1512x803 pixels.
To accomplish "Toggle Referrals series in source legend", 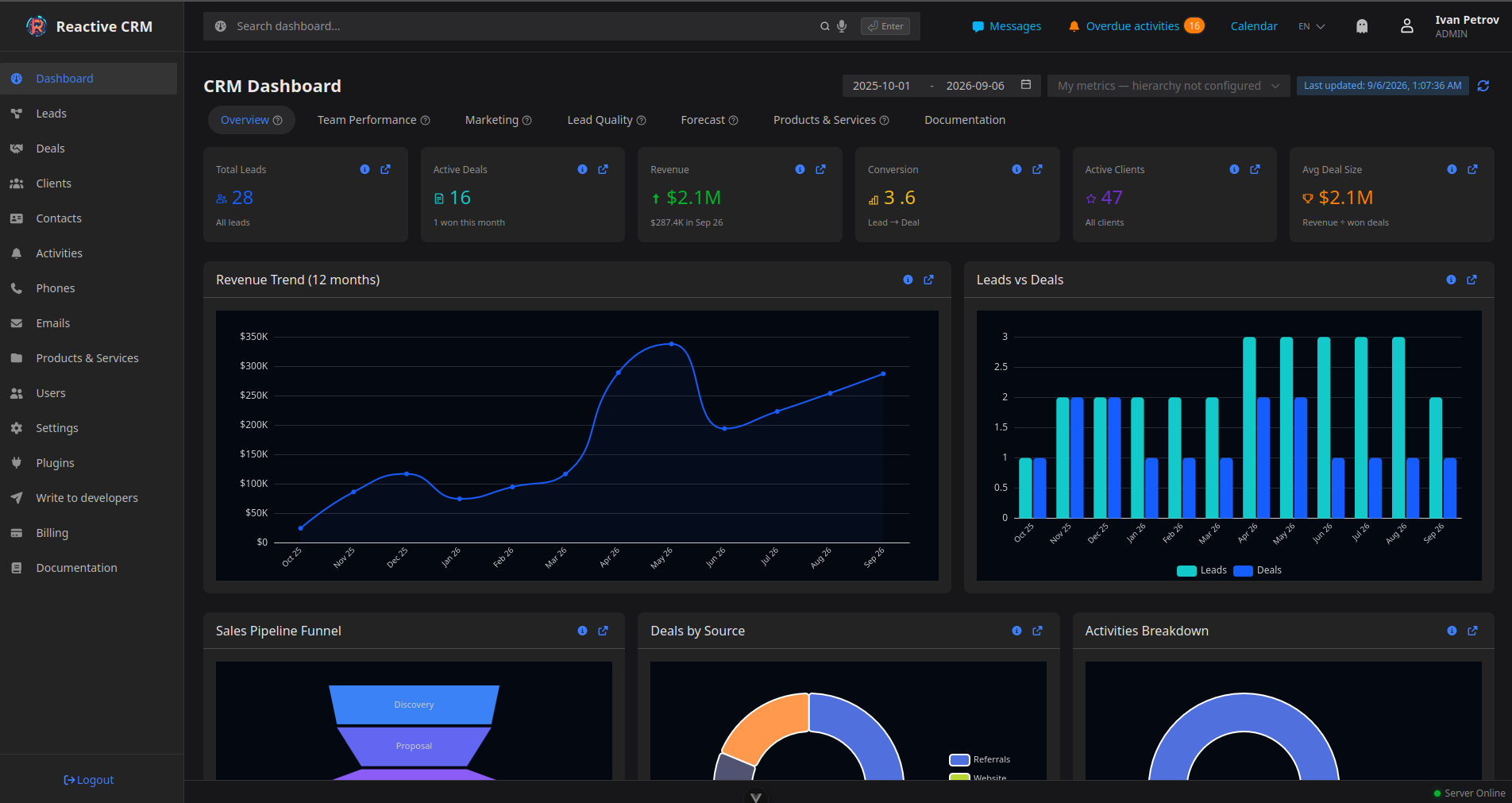I will (x=980, y=759).
